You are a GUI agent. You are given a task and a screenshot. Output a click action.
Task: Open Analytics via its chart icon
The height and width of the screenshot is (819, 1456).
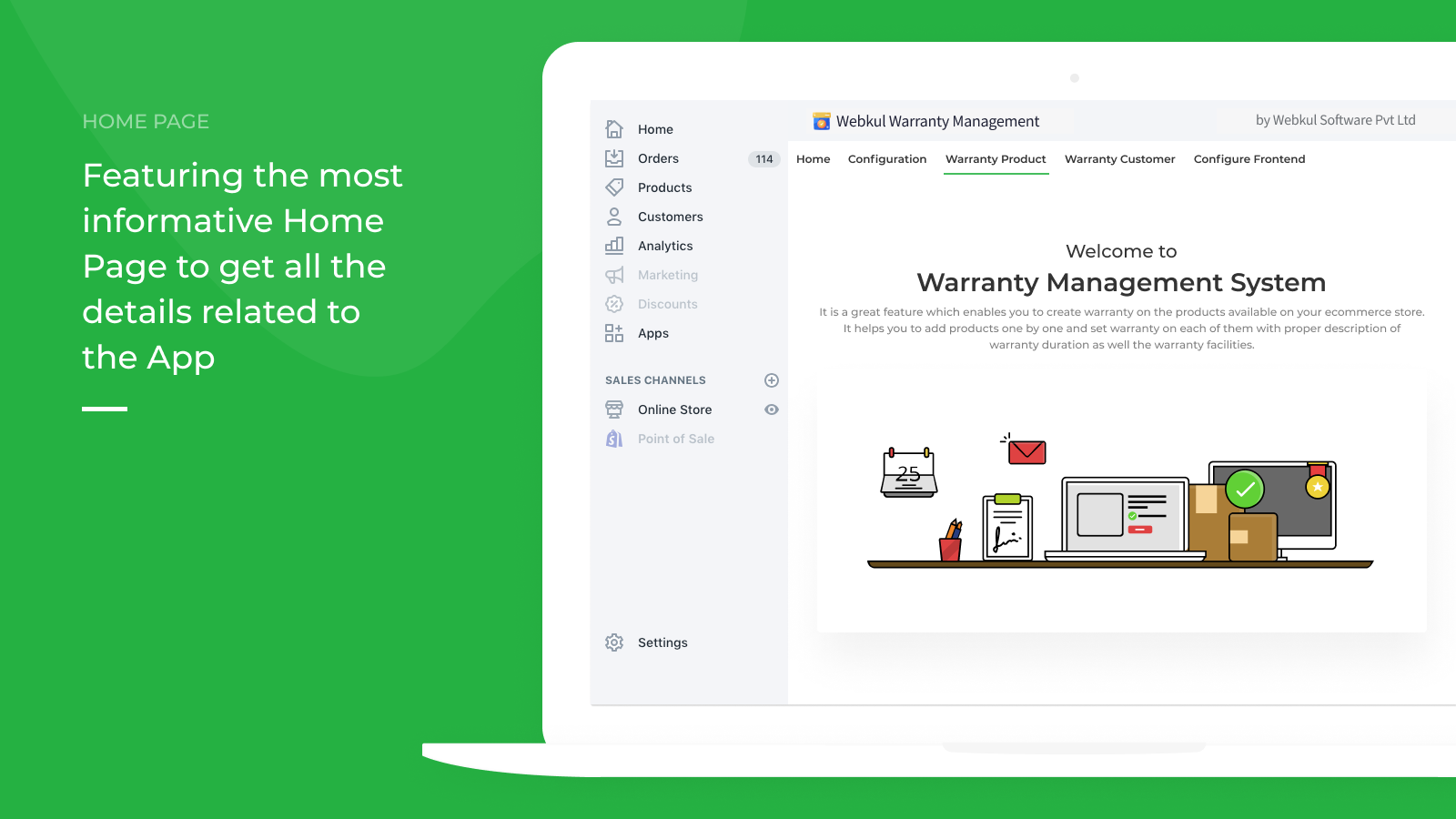(x=614, y=245)
